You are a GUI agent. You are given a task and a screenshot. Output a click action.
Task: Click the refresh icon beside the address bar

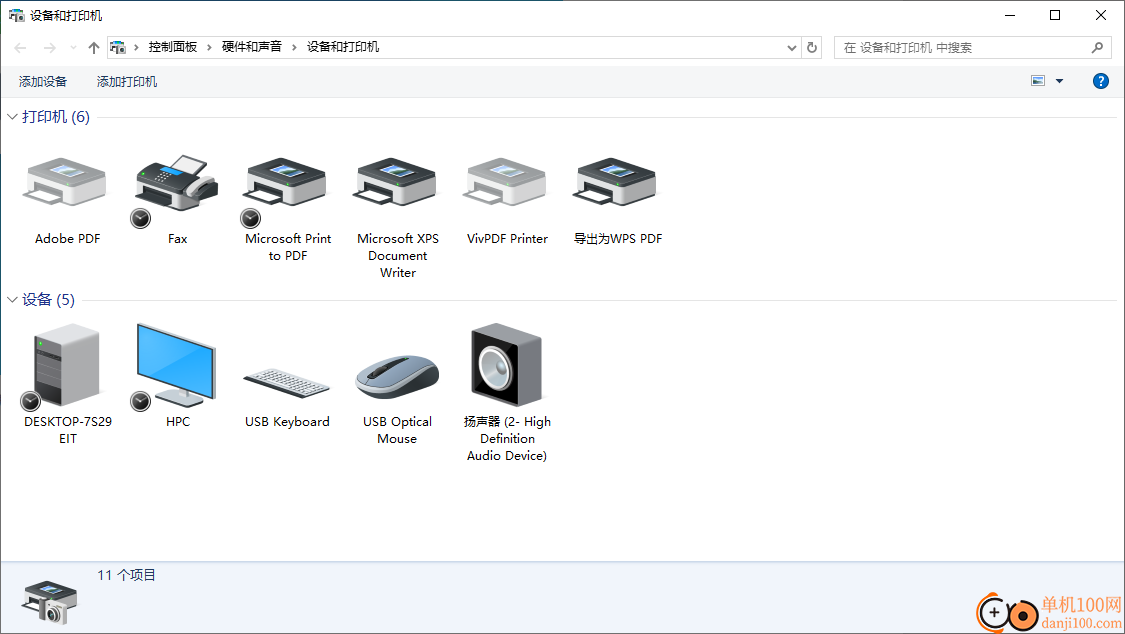(x=812, y=47)
